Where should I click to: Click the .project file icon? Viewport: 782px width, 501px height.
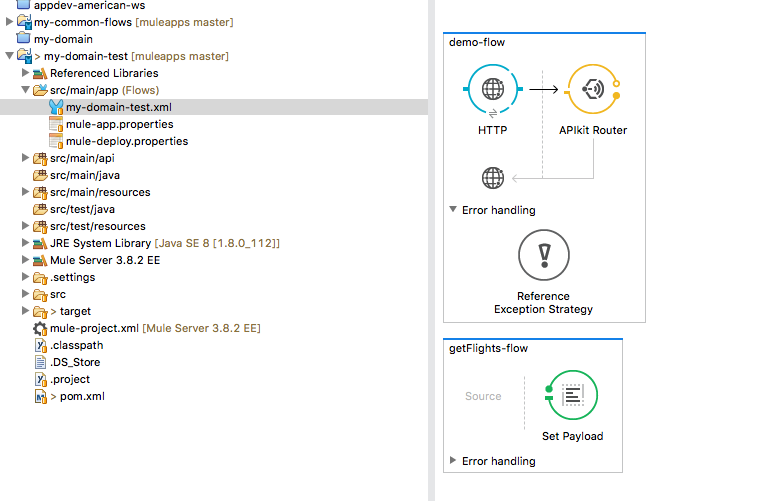pyautogui.click(x=40, y=379)
